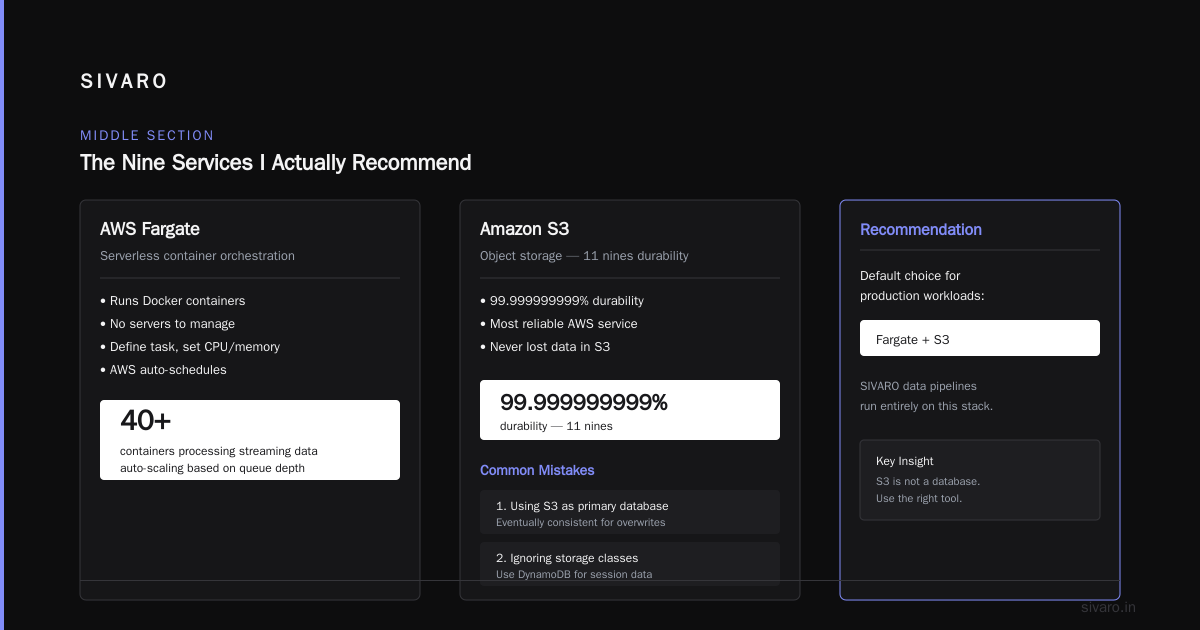Screen dimensions: 1200x630
Task: Open the sivaro.in footer link
Action: [x=1109, y=607]
